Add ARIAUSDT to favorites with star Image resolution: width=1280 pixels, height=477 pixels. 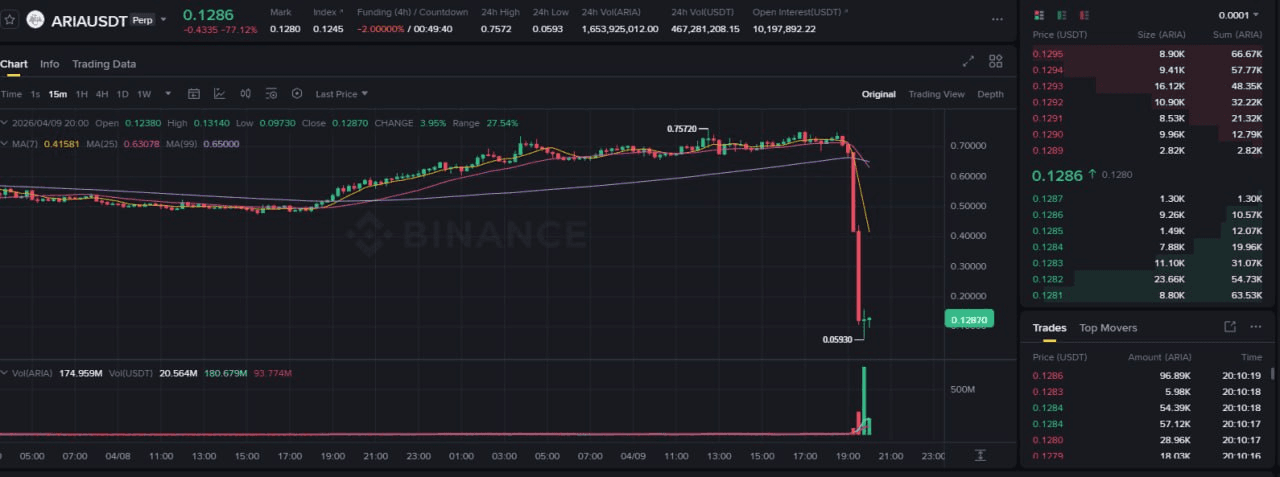coord(10,19)
